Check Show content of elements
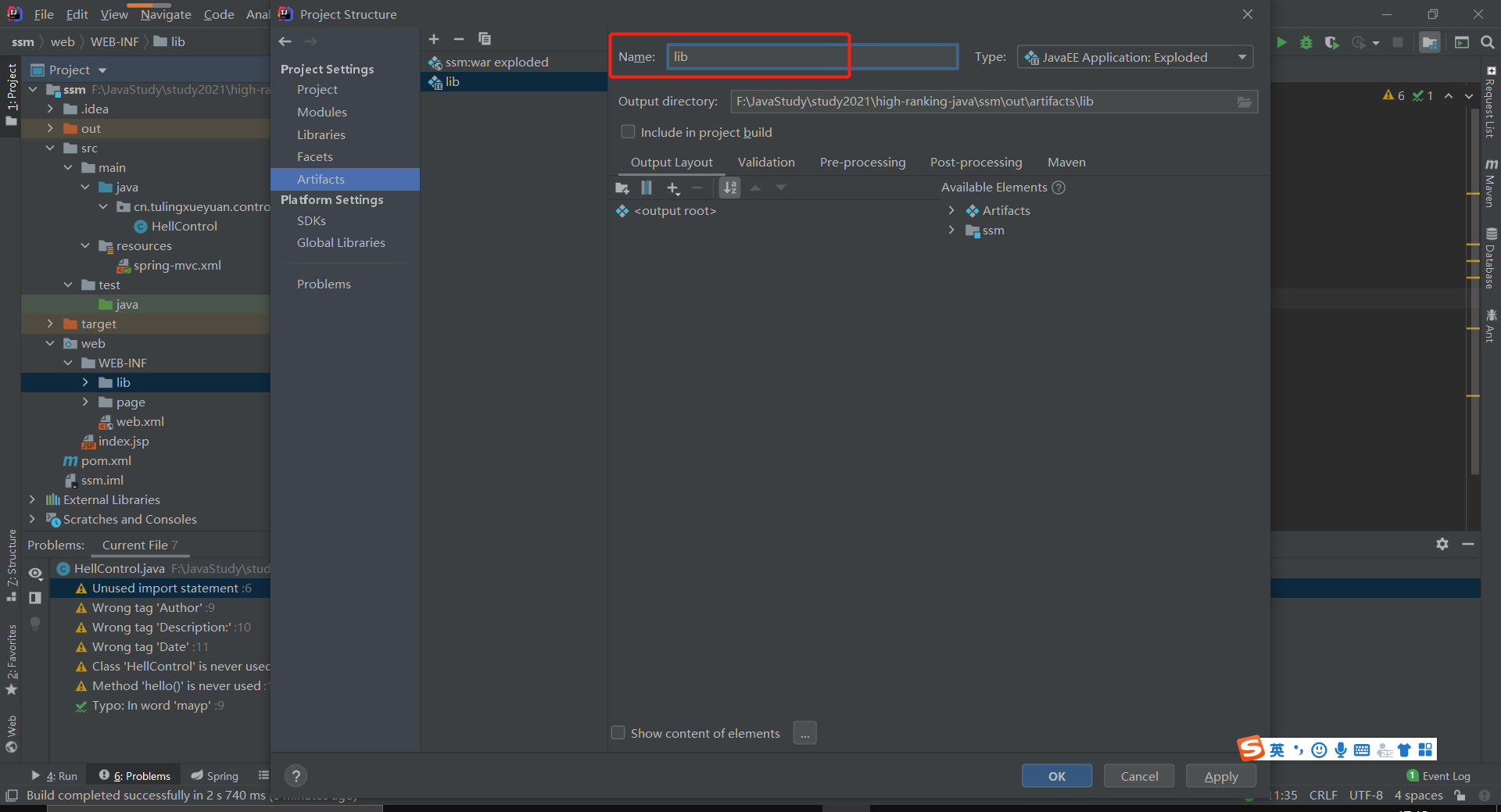Viewport: 1501px width, 812px height. tap(618, 732)
